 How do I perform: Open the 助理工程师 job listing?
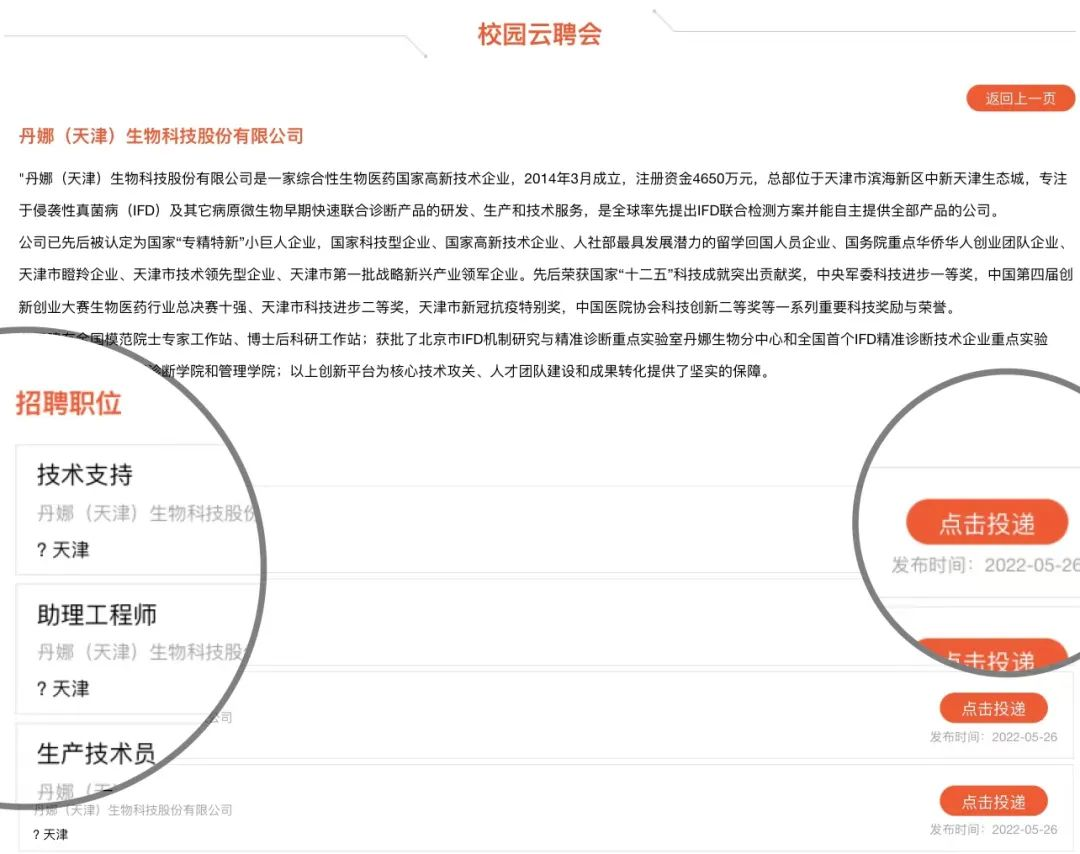coord(97,614)
